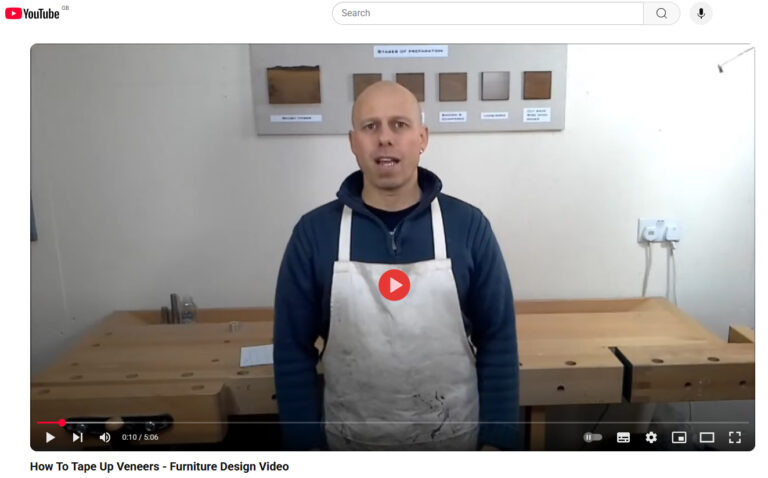Mute the video with the speaker icon

click(x=105, y=437)
